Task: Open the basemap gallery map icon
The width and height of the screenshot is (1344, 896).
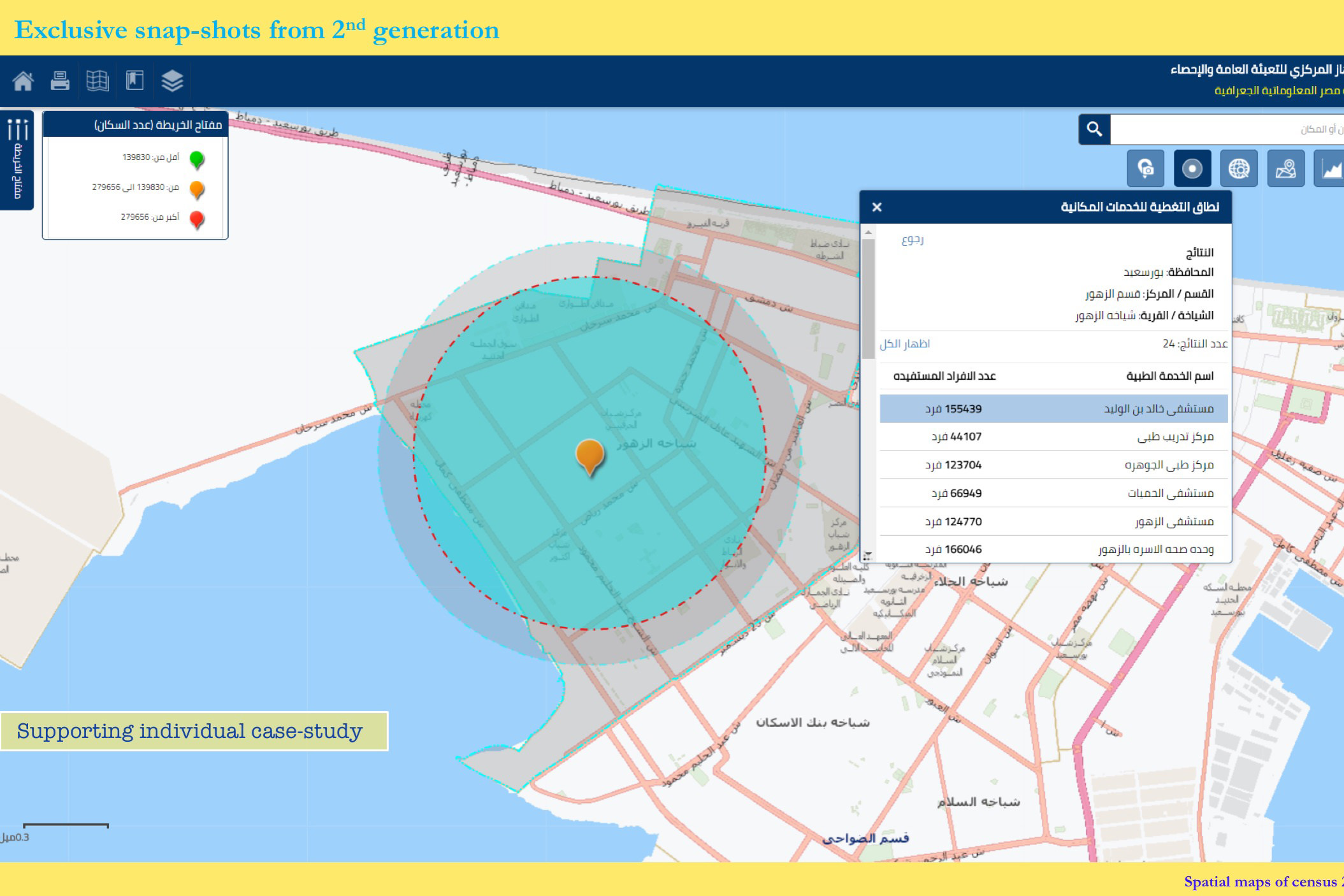Action: (97, 81)
